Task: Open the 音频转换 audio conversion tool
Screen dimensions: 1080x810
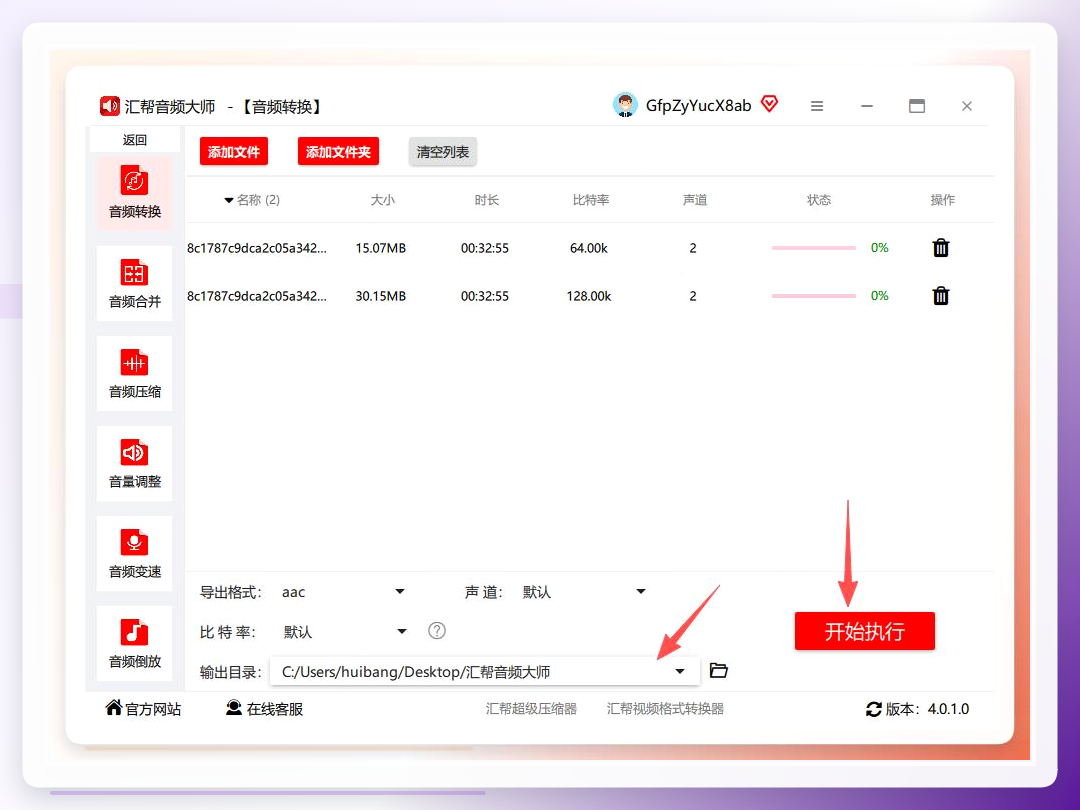Action: (x=134, y=193)
